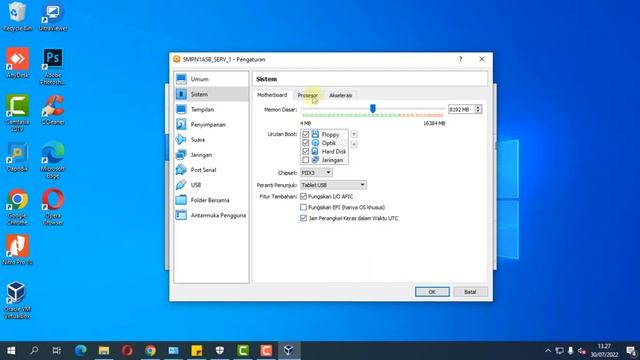
Task: Open Microsoft Edge desktop shortcut
Action: click(53, 160)
